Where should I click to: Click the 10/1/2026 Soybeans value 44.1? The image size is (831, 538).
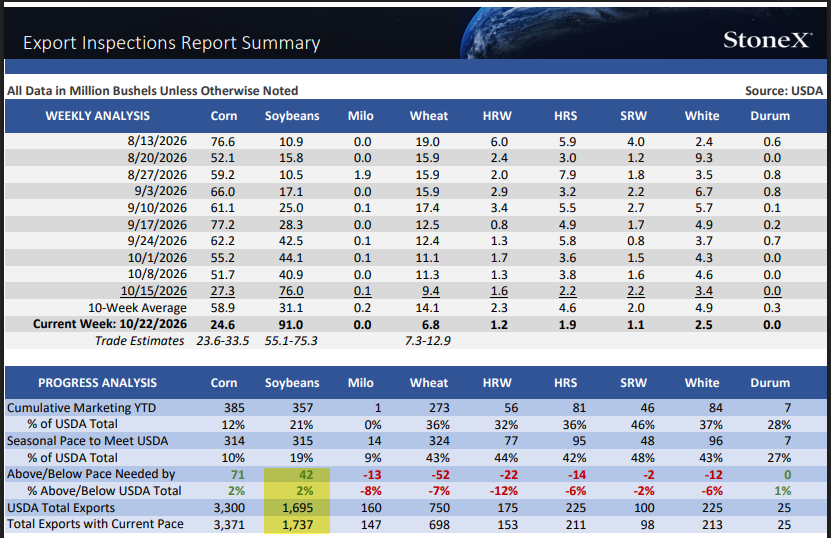[291, 258]
